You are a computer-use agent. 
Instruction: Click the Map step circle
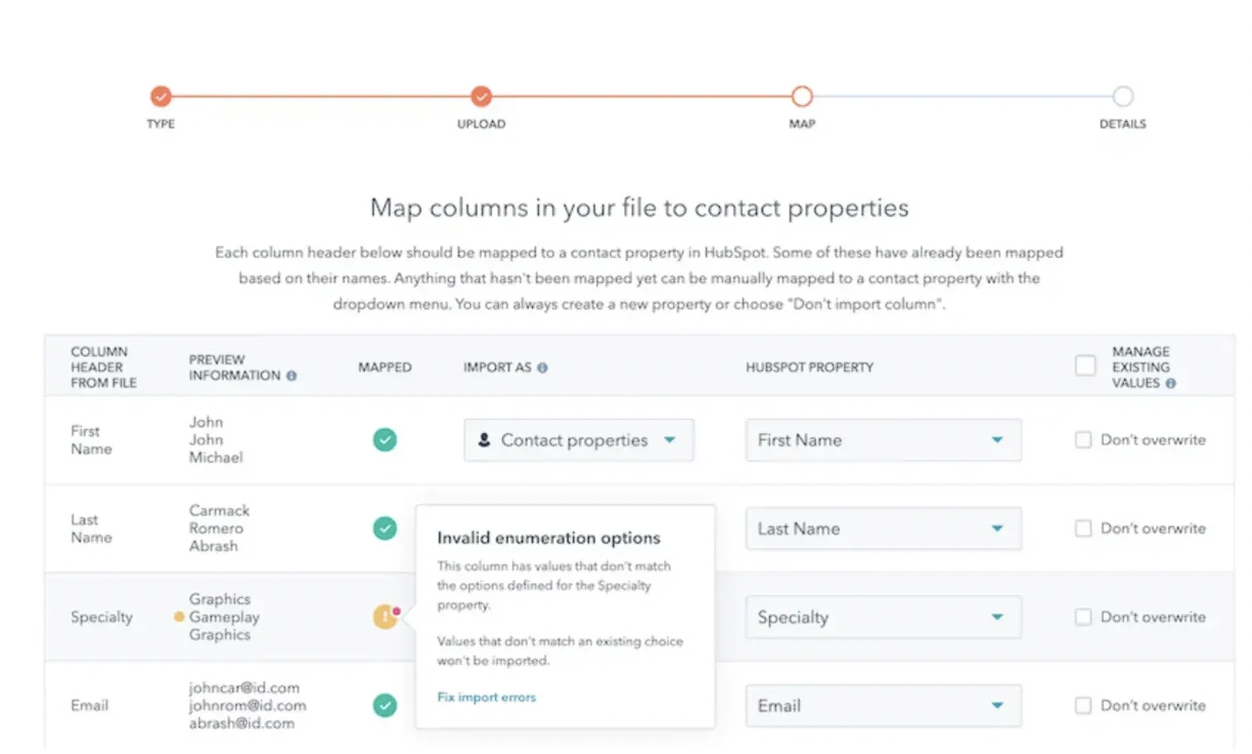tap(802, 97)
